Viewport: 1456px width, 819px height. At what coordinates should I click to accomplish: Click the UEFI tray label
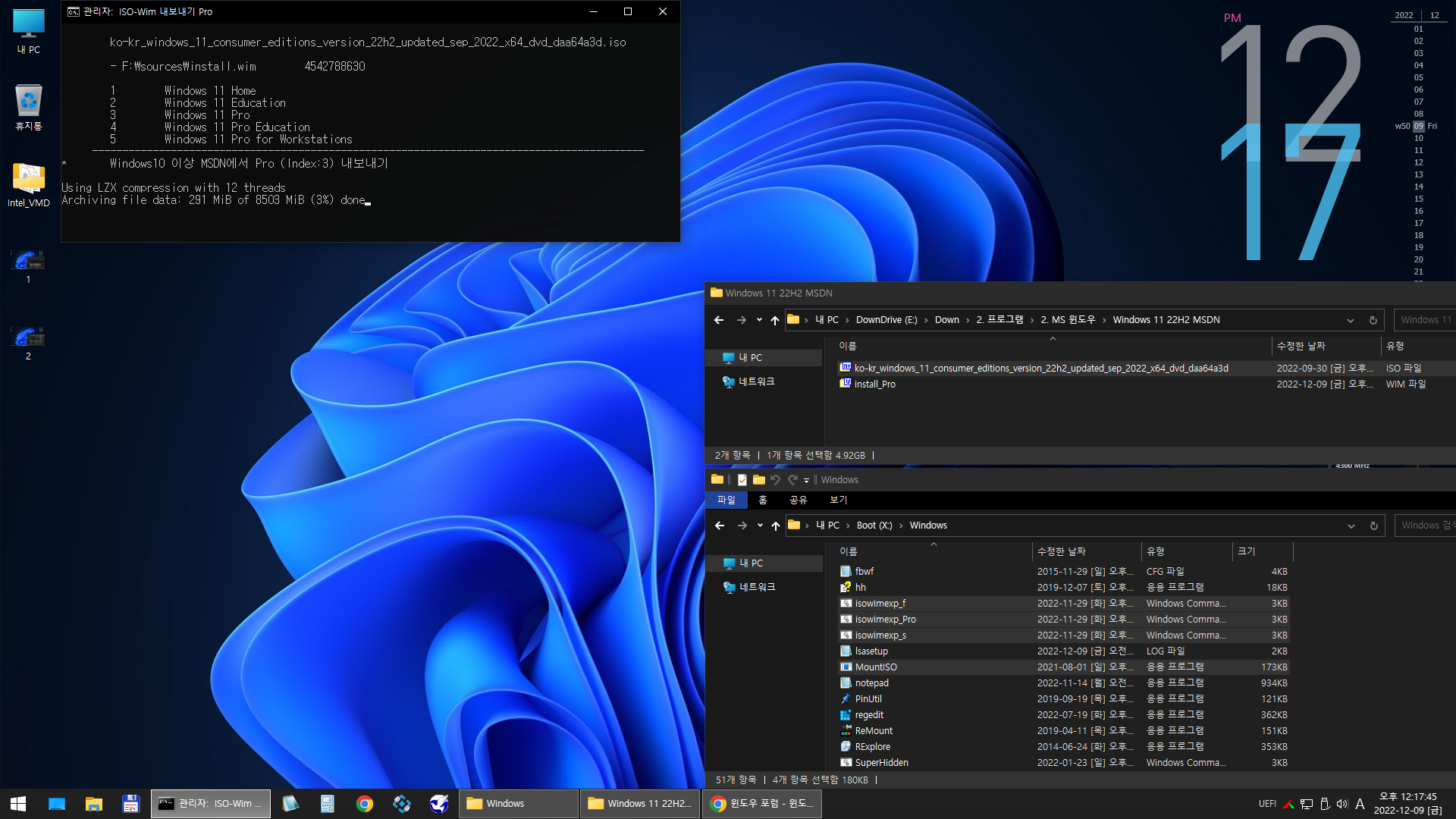[x=1267, y=804]
